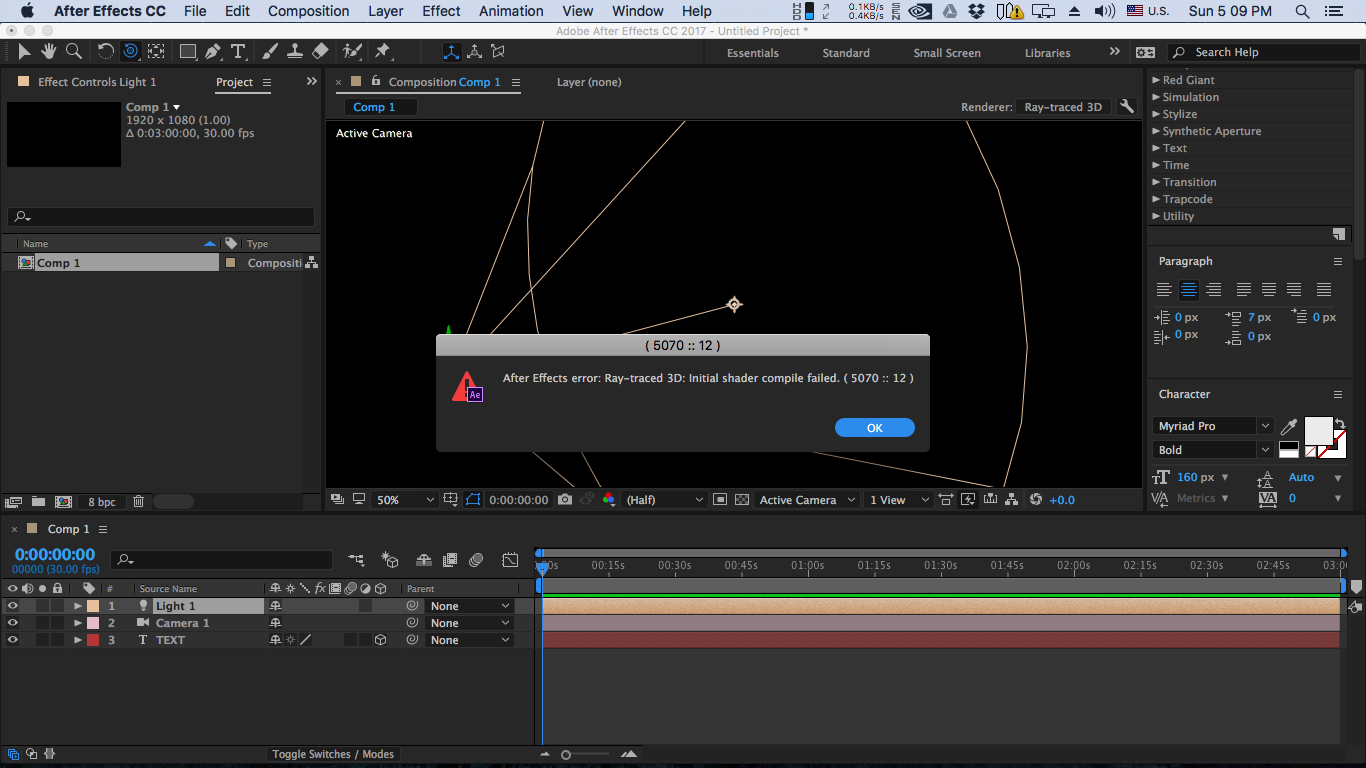Viewport: 1366px width, 768px height.
Task: Open the Bold font style dropdown
Action: pyautogui.click(x=1213, y=450)
